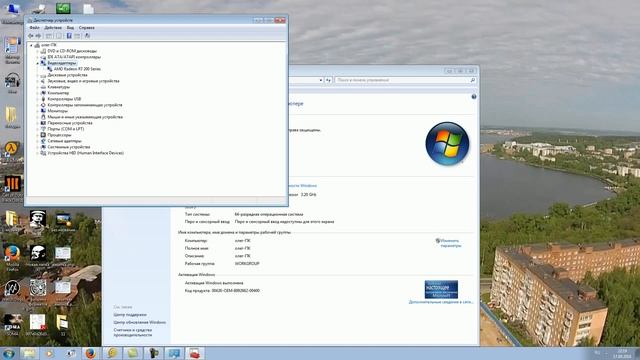Expand Звуковые, видео и игровые устройства
Viewport: 640px width, 360px height.
tap(37, 81)
